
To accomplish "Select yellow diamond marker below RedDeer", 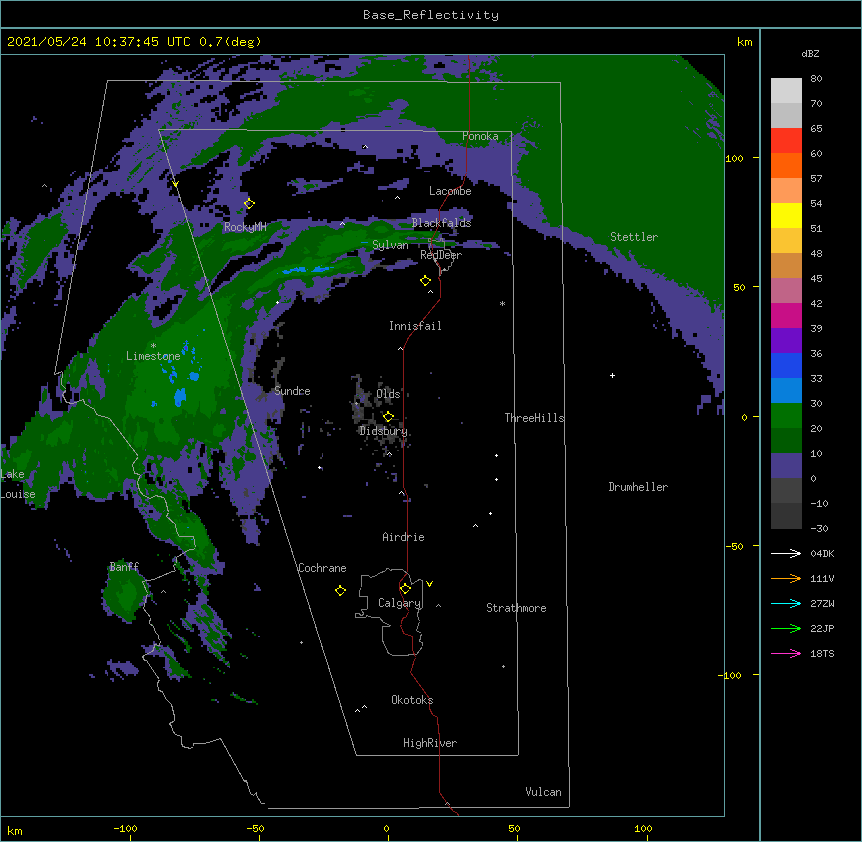I will click(425, 281).
